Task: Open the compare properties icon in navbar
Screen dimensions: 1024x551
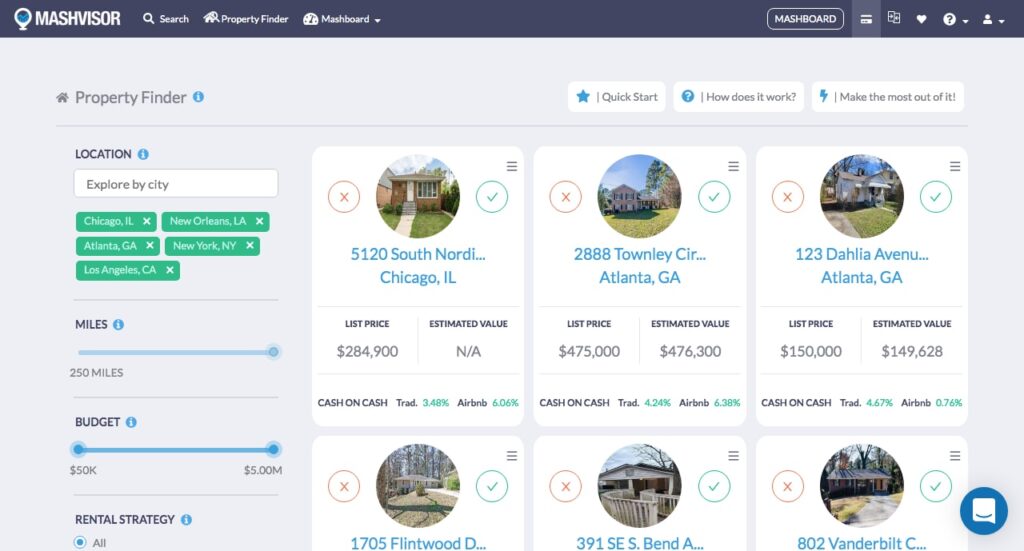Action: click(x=894, y=18)
